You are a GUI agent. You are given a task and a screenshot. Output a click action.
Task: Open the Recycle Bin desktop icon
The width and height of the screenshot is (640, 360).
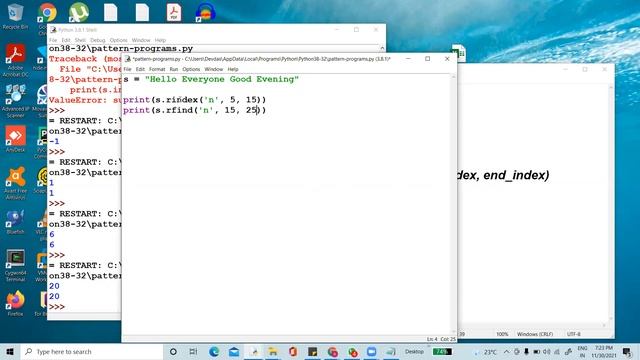15,16
